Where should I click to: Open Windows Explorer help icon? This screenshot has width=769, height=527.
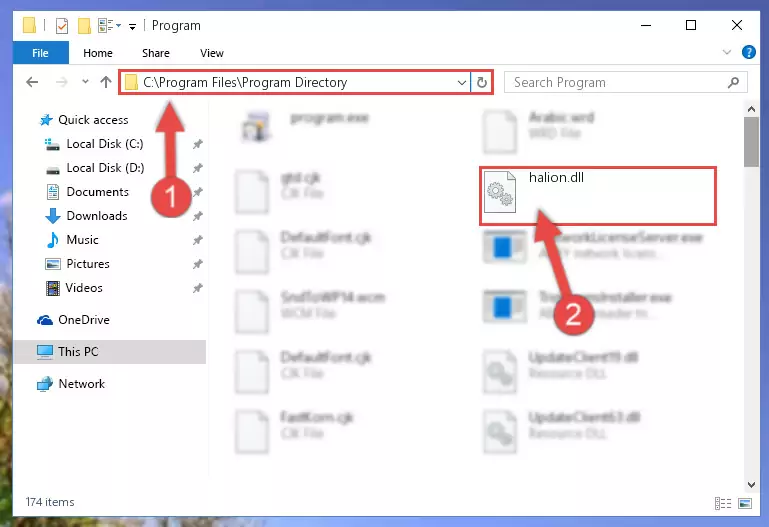pos(748,52)
